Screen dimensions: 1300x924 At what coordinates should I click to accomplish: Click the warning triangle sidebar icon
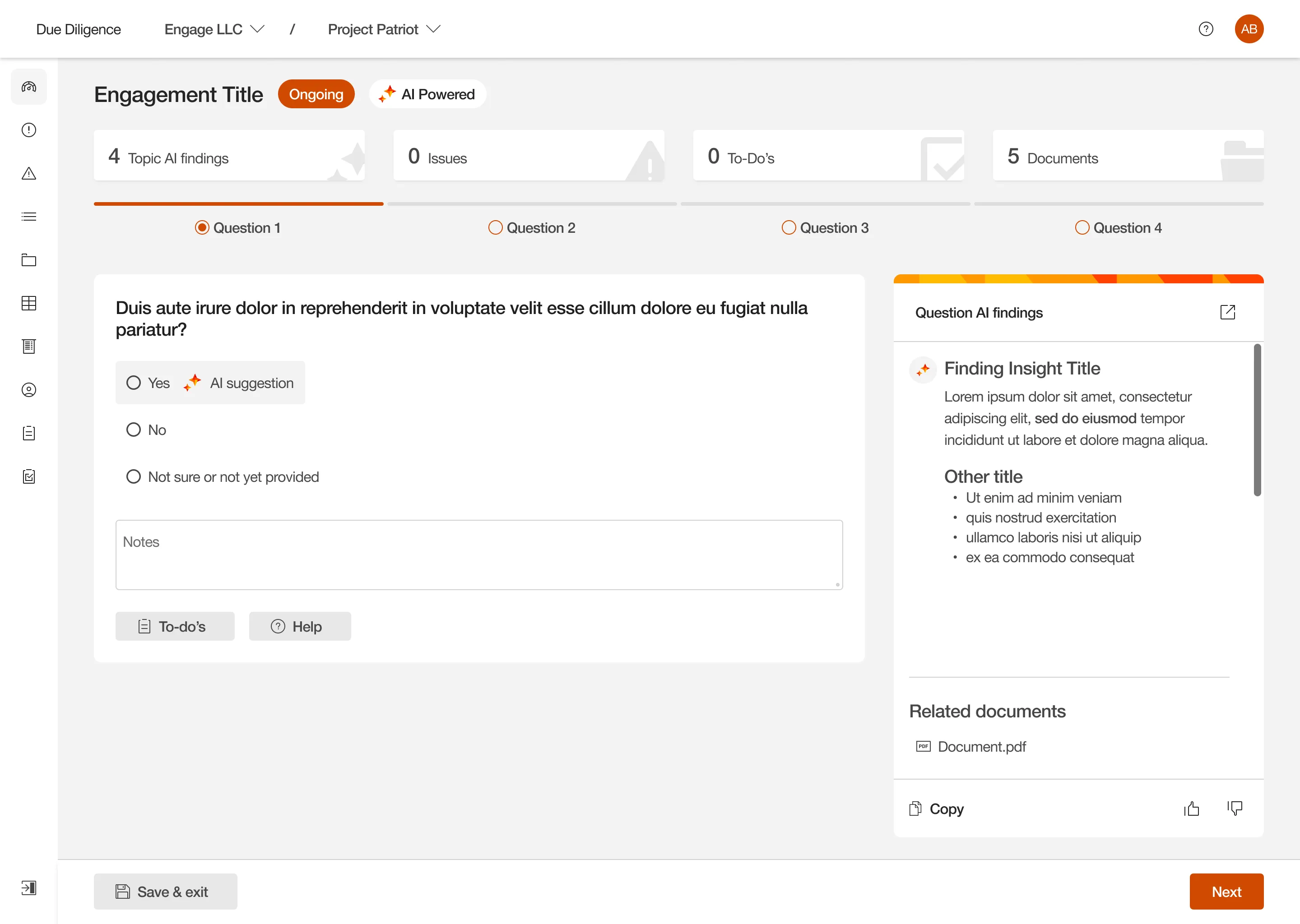tap(28, 174)
